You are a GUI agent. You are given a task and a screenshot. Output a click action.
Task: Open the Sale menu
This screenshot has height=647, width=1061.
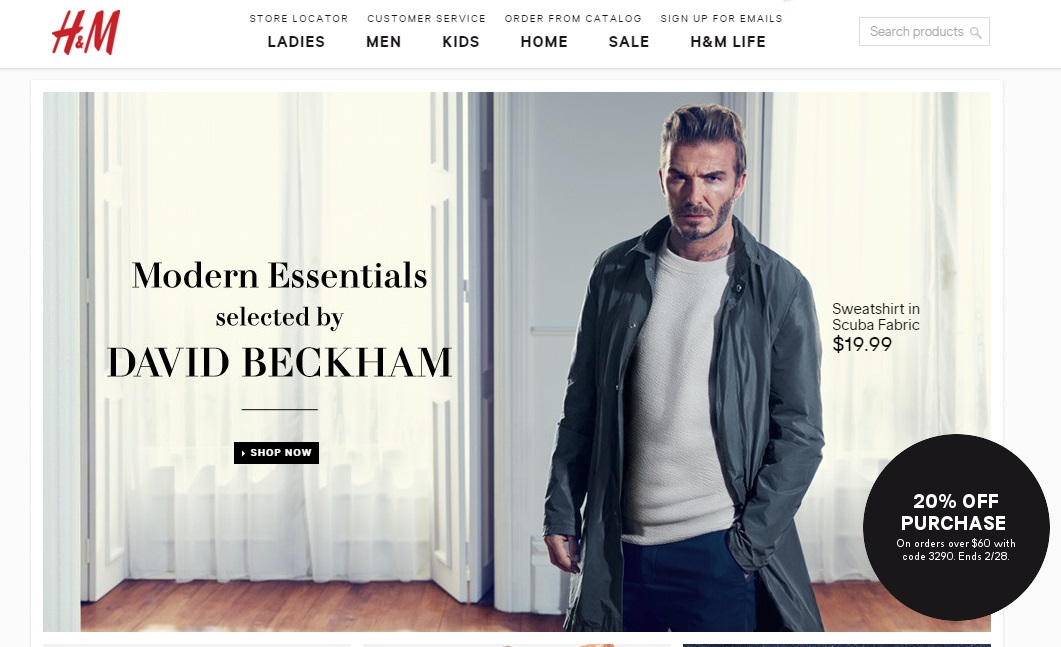pos(629,42)
